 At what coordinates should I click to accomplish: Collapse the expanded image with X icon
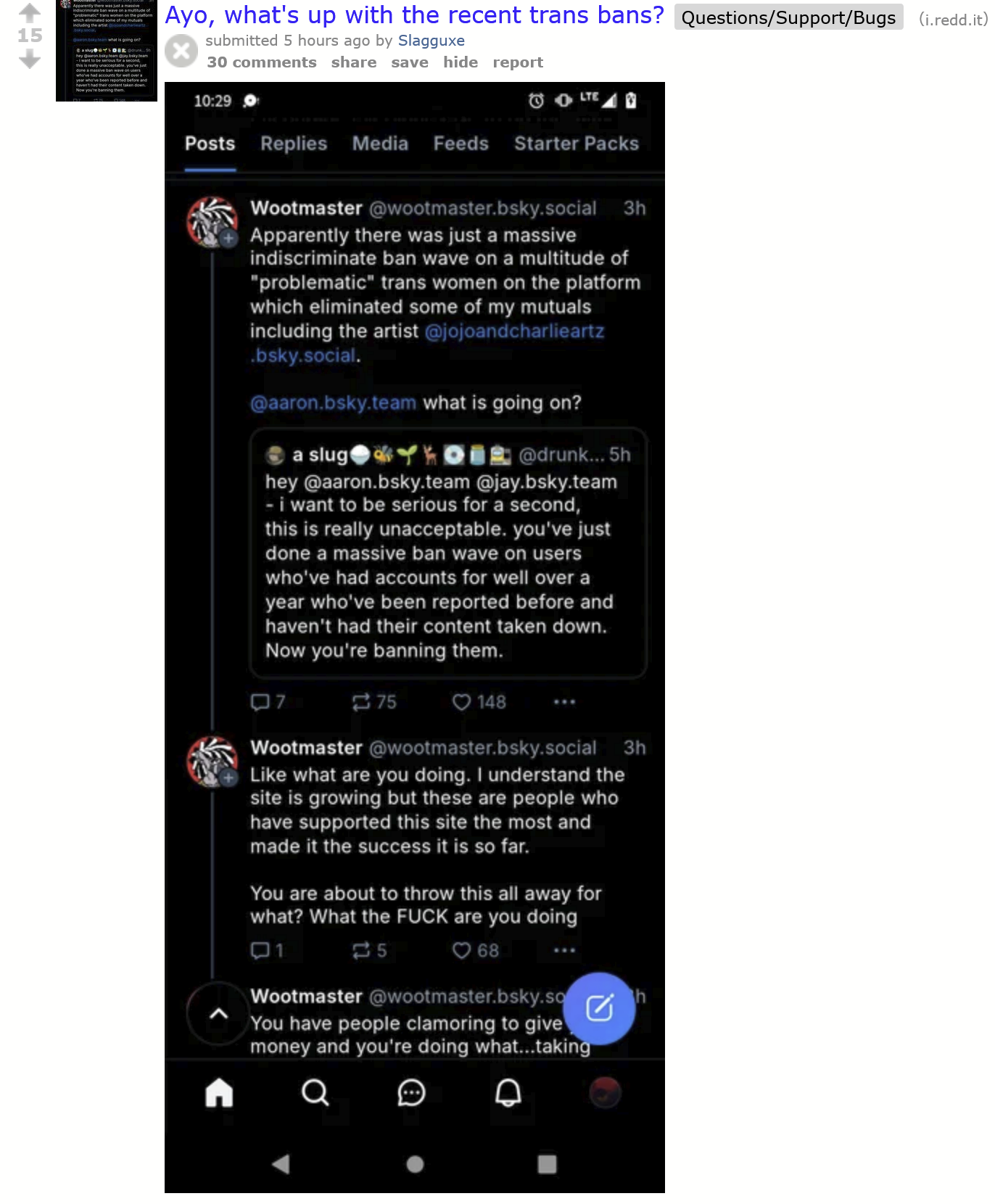tap(181, 51)
